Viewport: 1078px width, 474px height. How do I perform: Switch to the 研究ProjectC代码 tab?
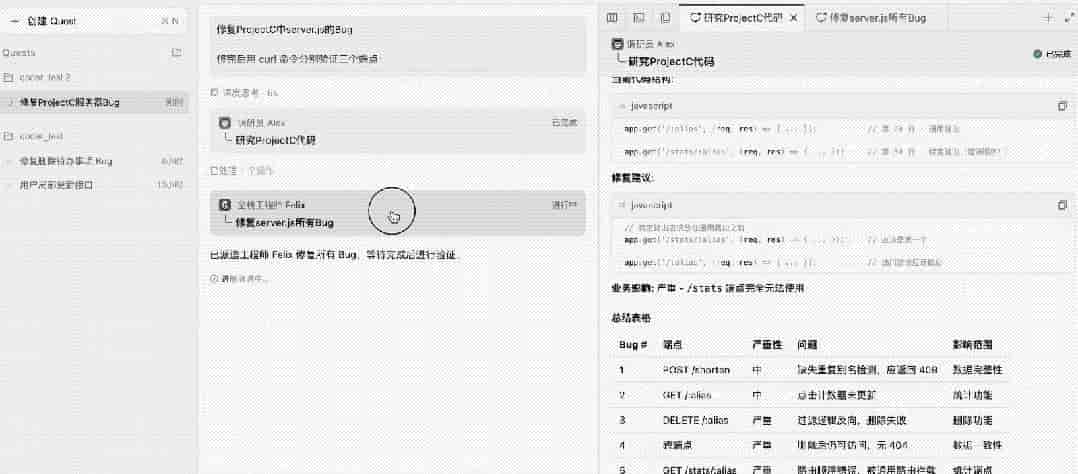click(737, 18)
